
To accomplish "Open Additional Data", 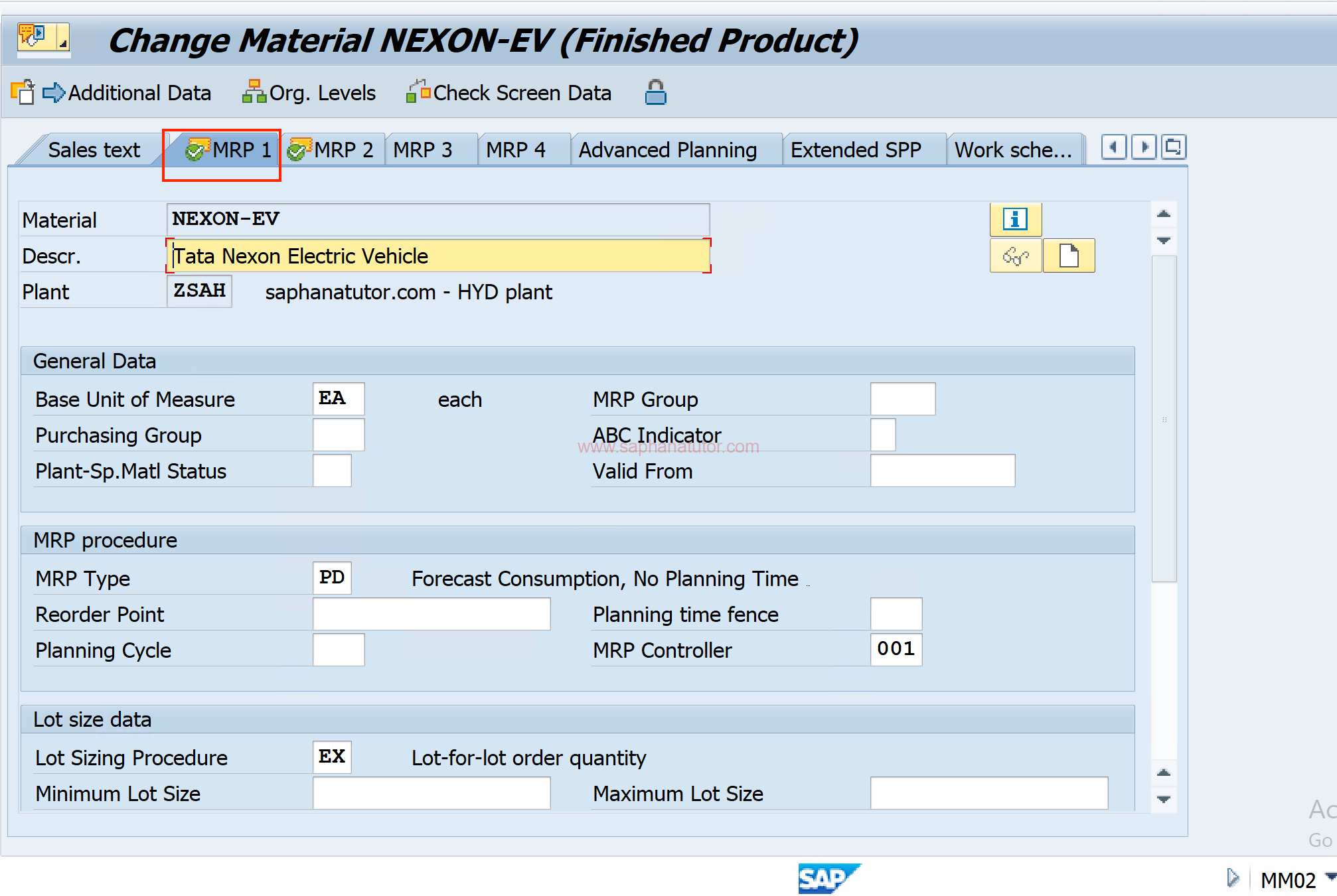I will click(127, 93).
